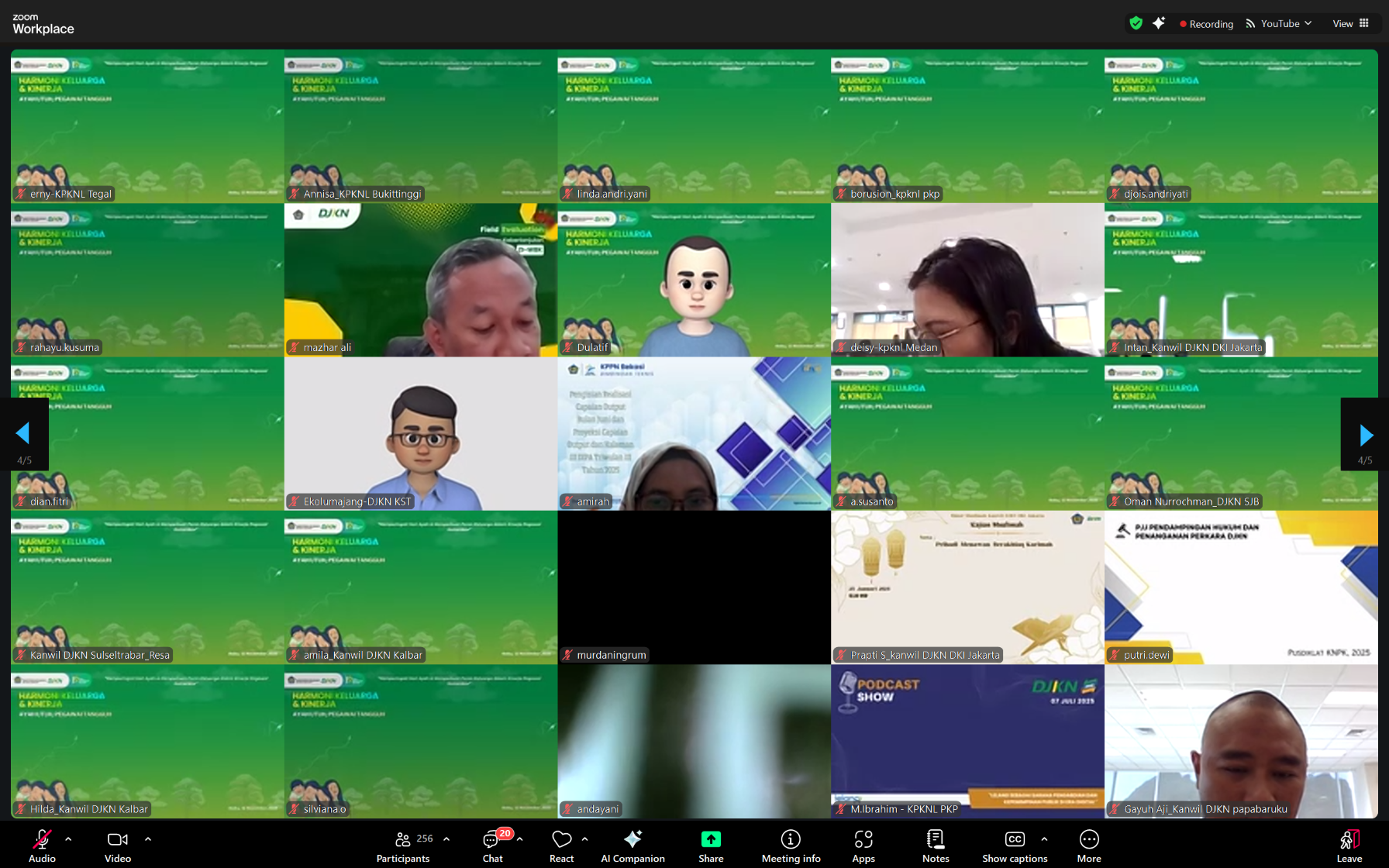Expand audio options arrow next to Audio
This screenshot has width=1389, height=868.
[x=68, y=839]
